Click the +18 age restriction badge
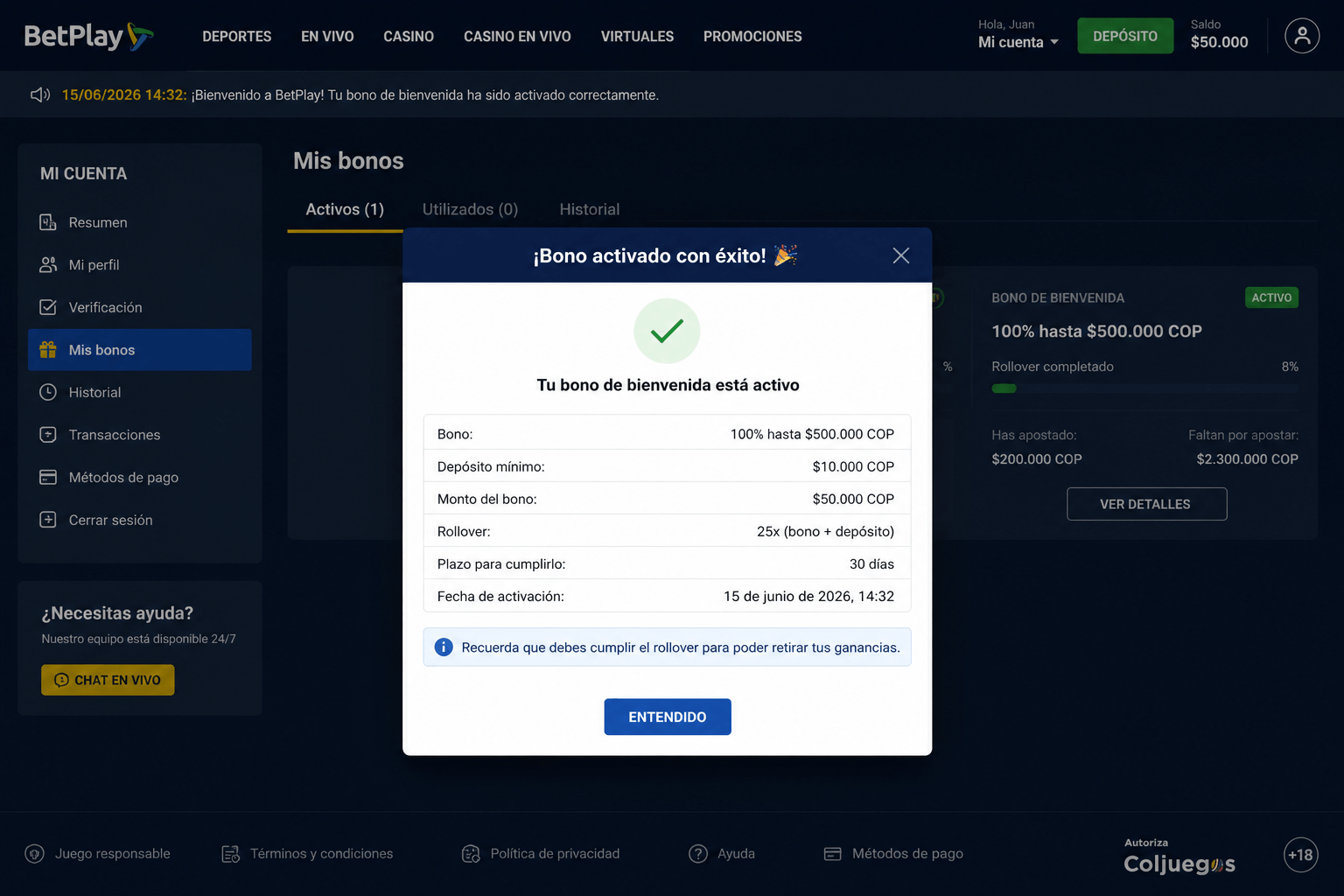 1300,855
